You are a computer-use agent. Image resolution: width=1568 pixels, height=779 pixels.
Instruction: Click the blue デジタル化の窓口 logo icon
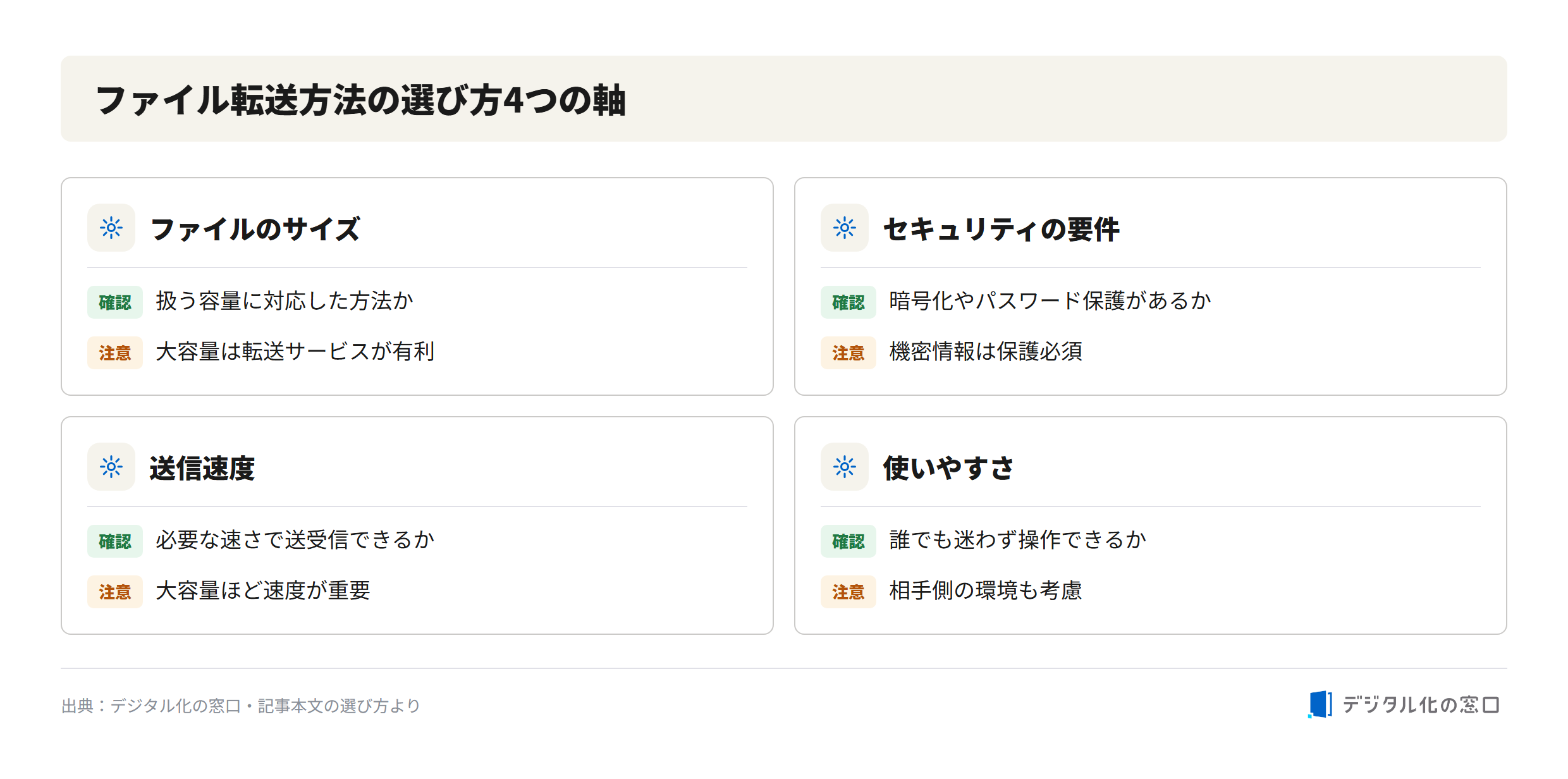[x=1320, y=704]
